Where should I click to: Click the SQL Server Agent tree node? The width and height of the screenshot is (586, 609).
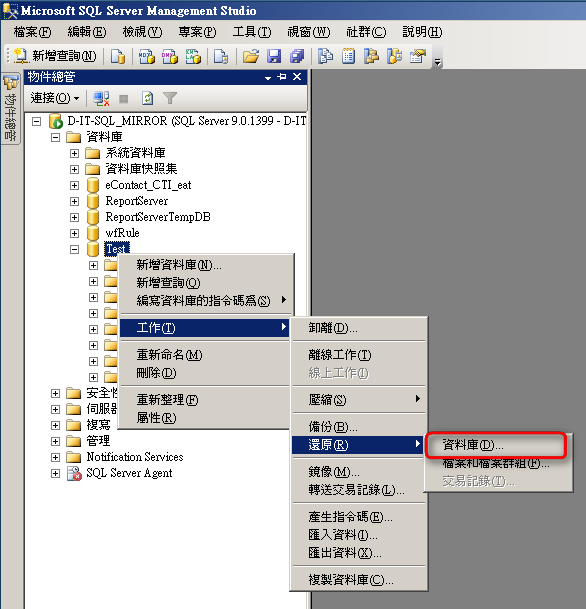(129, 473)
